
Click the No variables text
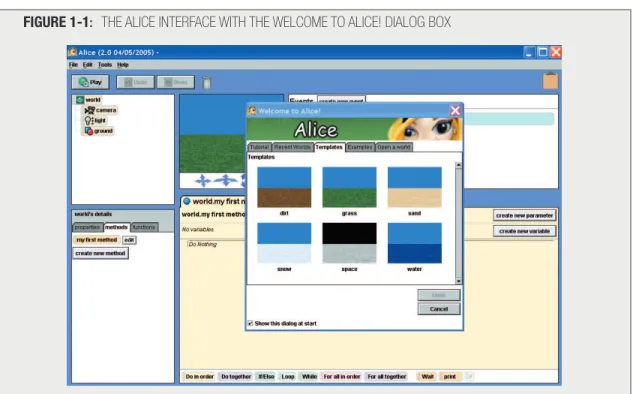click(x=198, y=229)
